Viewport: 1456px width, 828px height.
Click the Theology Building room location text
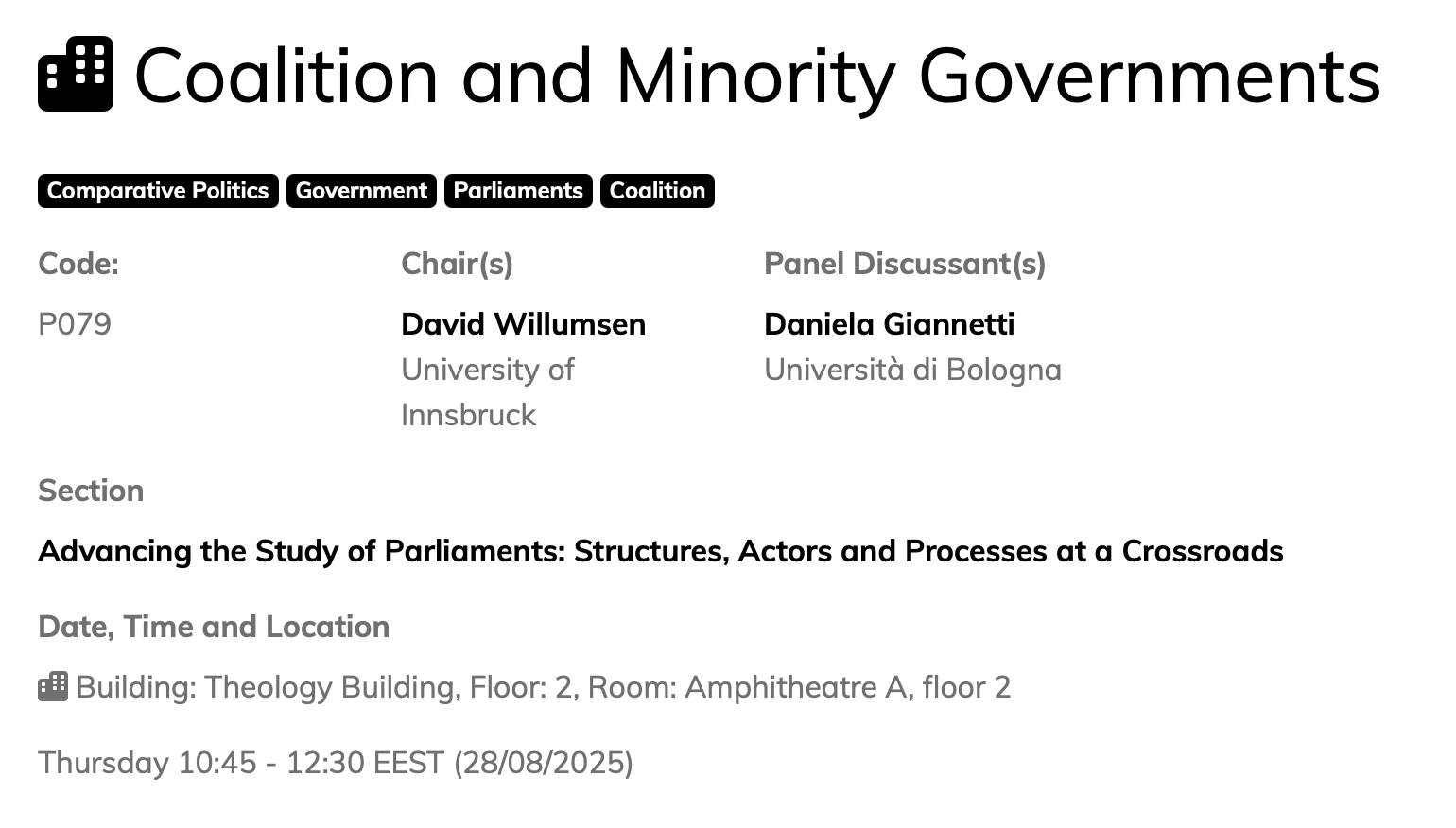coord(543,687)
